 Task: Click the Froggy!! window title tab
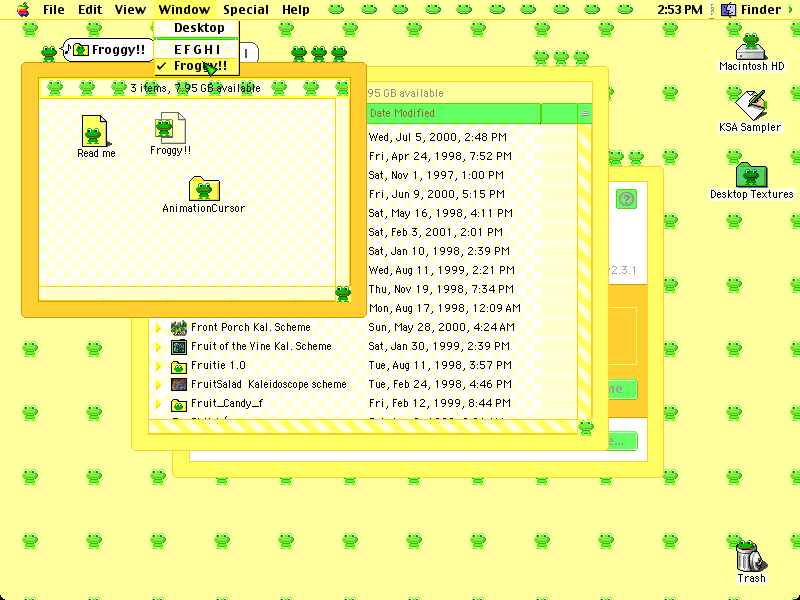pyautogui.click(x=109, y=50)
